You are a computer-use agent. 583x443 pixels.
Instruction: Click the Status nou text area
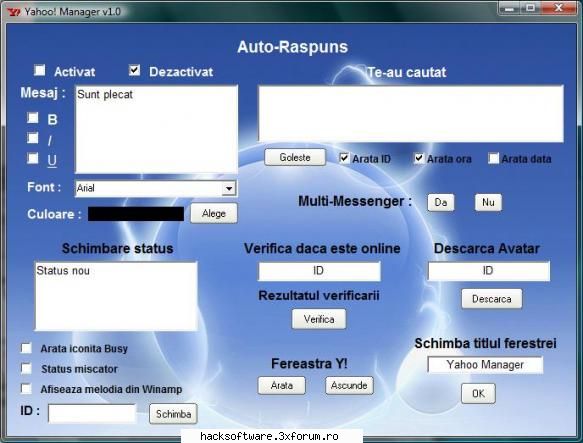(x=116, y=296)
